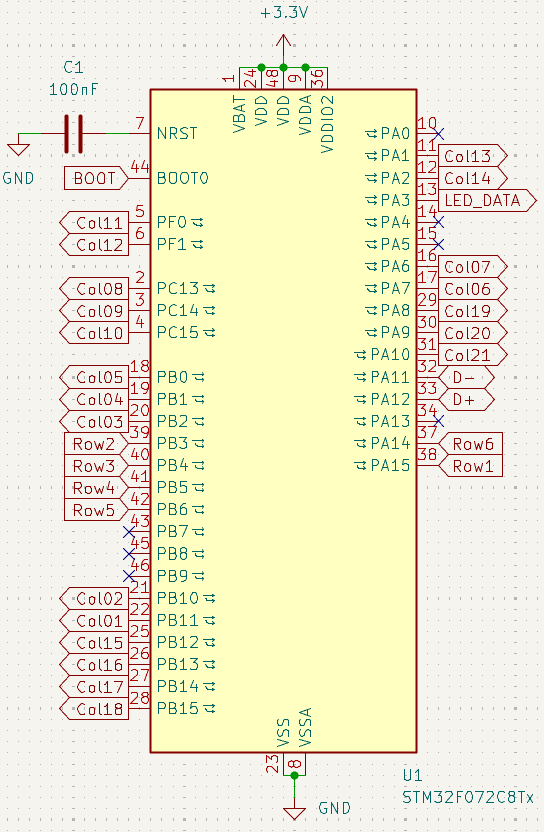Screen dimensions: 544x832
Task: Click the C1 reference text
Action: pos(73,67)
